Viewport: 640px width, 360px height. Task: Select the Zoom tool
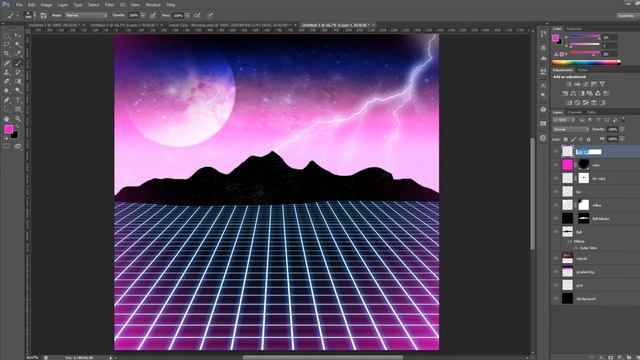(18, 119)
